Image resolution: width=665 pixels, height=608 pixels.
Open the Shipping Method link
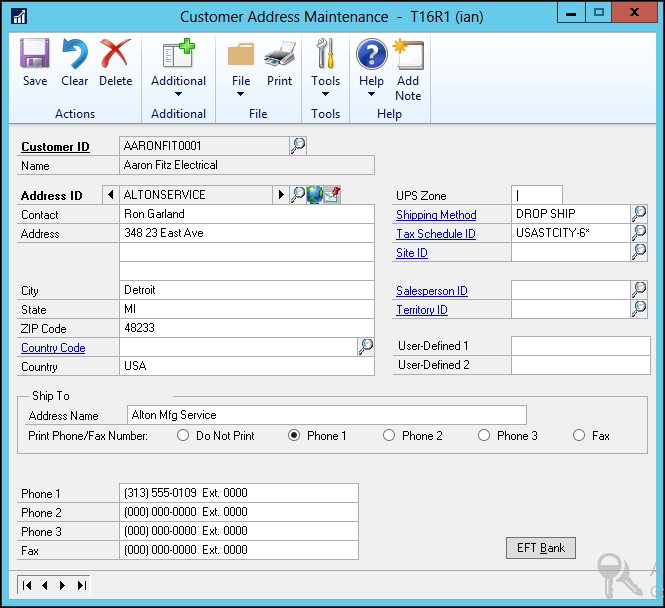[436, 215]
